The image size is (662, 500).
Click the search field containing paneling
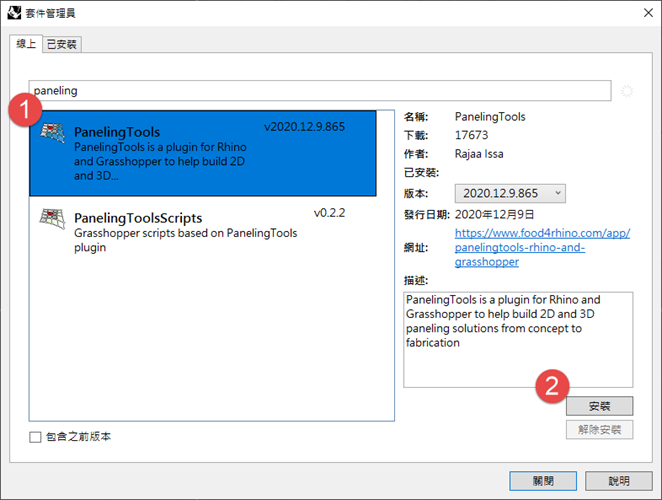tap(320, 90)
